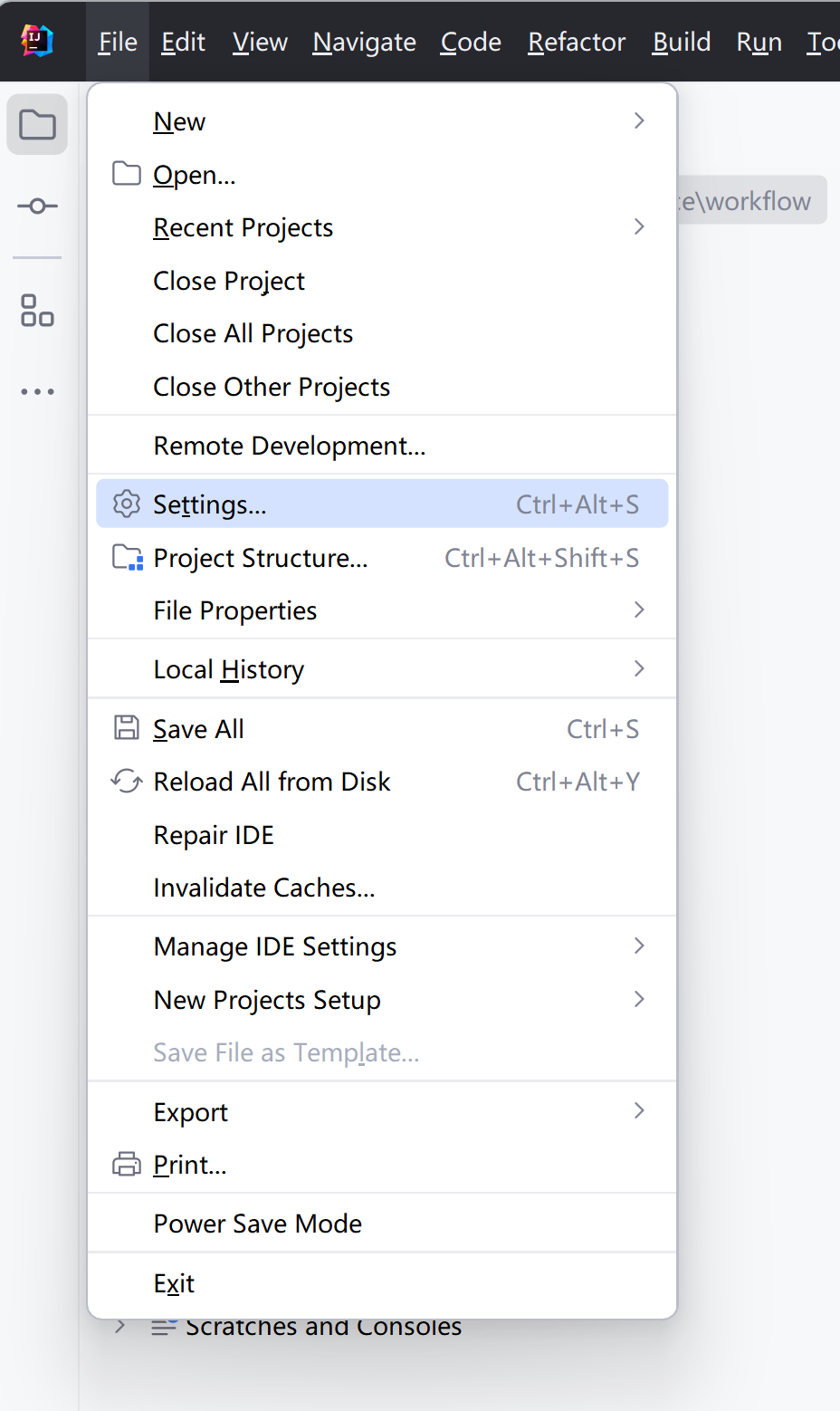Expand the New submenu arrow

pos(639,120)
